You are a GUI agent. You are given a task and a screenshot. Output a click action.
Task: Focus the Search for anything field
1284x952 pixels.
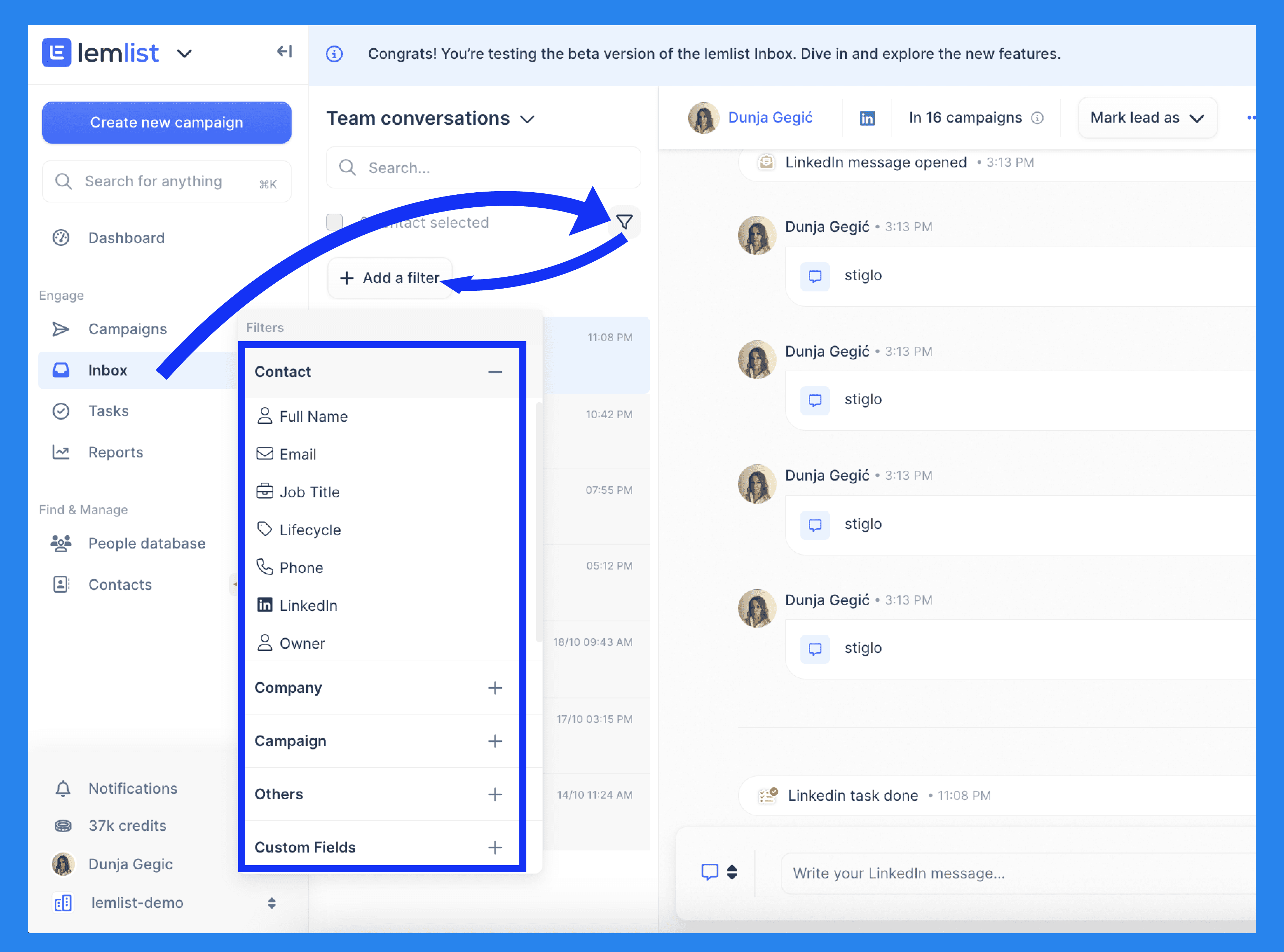point(166,181)
